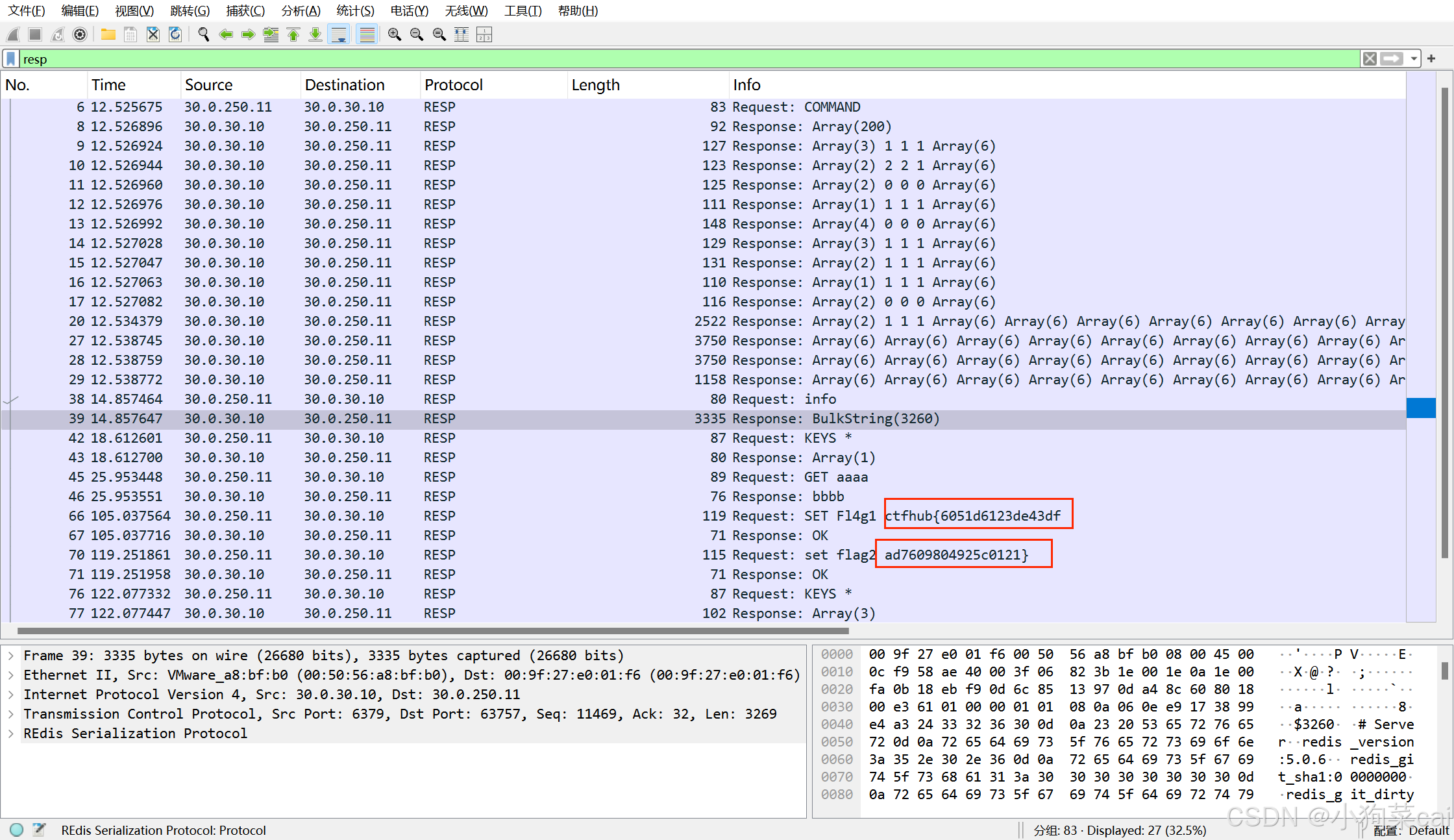Viewport: 1454px width, 840px height.
Task: Open the 统计(S) menu
Action: tap(355, 11)
